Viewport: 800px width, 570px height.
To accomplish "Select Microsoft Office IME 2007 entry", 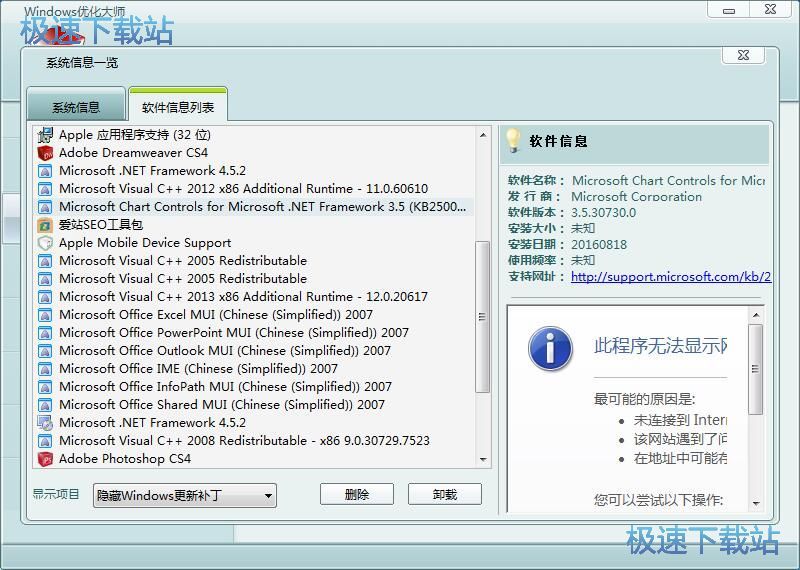I will pos(198,369).
